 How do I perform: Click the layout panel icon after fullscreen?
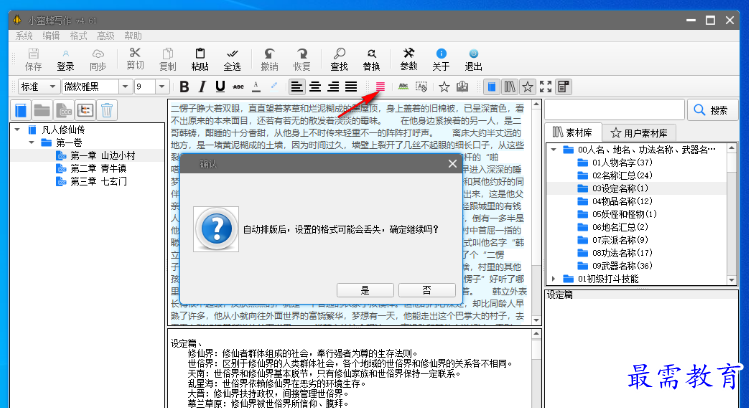[564, 86]
